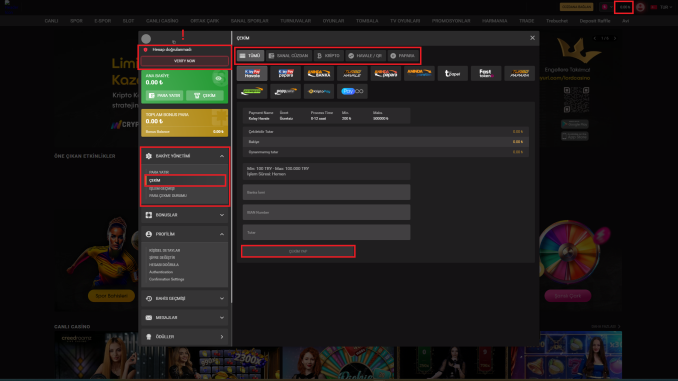Open the language dropdown in top bar
Image resolution: width=678 pixels, height=381 pixels.
(662, 7)
